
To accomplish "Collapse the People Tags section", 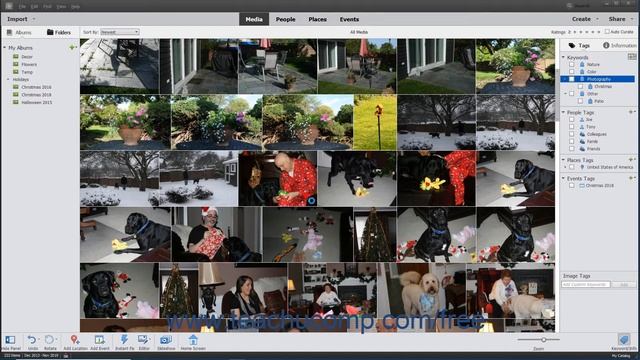I will 563,112.
